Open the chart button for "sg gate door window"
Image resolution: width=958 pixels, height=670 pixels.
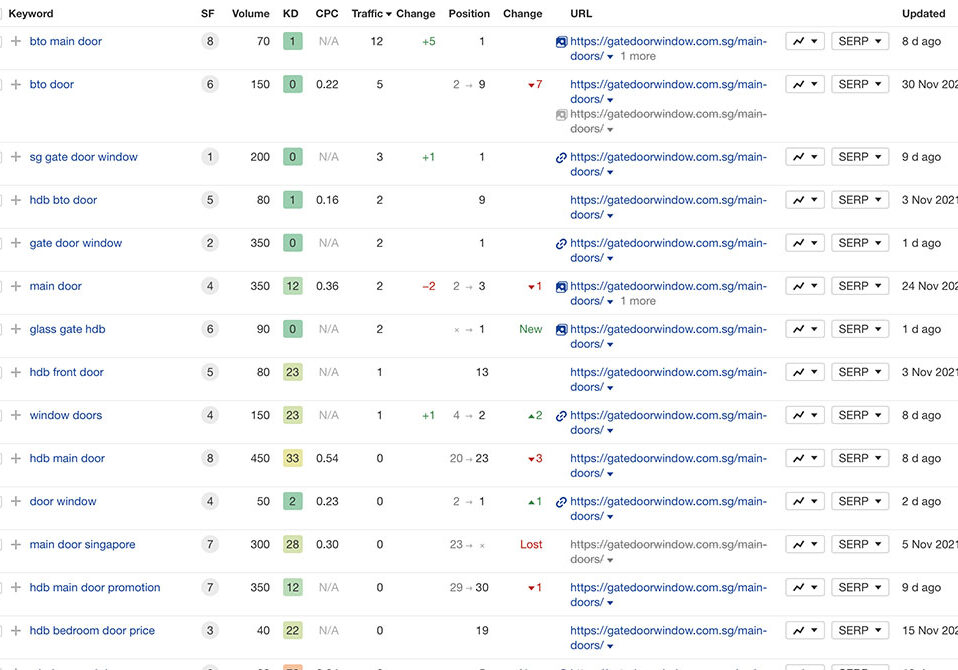click(x=804, y=157)
